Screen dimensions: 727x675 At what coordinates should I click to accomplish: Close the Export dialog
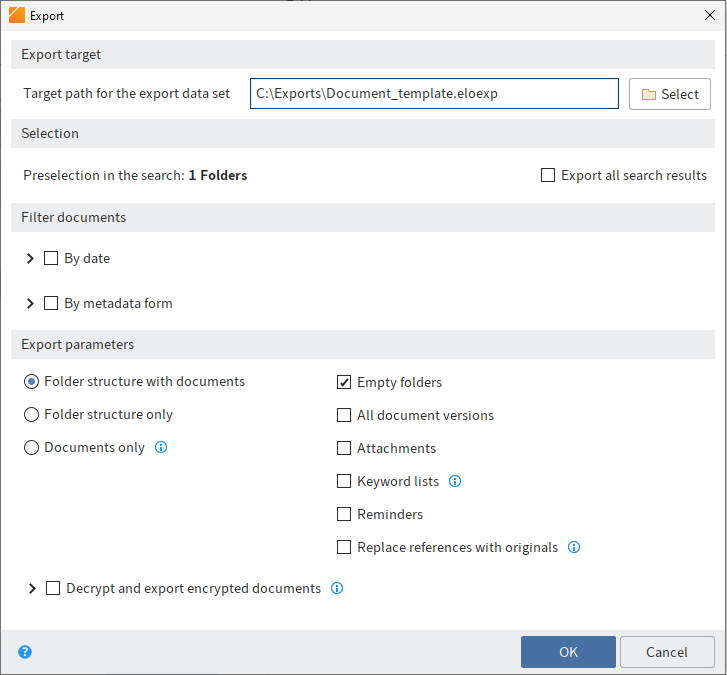(709, 15)
